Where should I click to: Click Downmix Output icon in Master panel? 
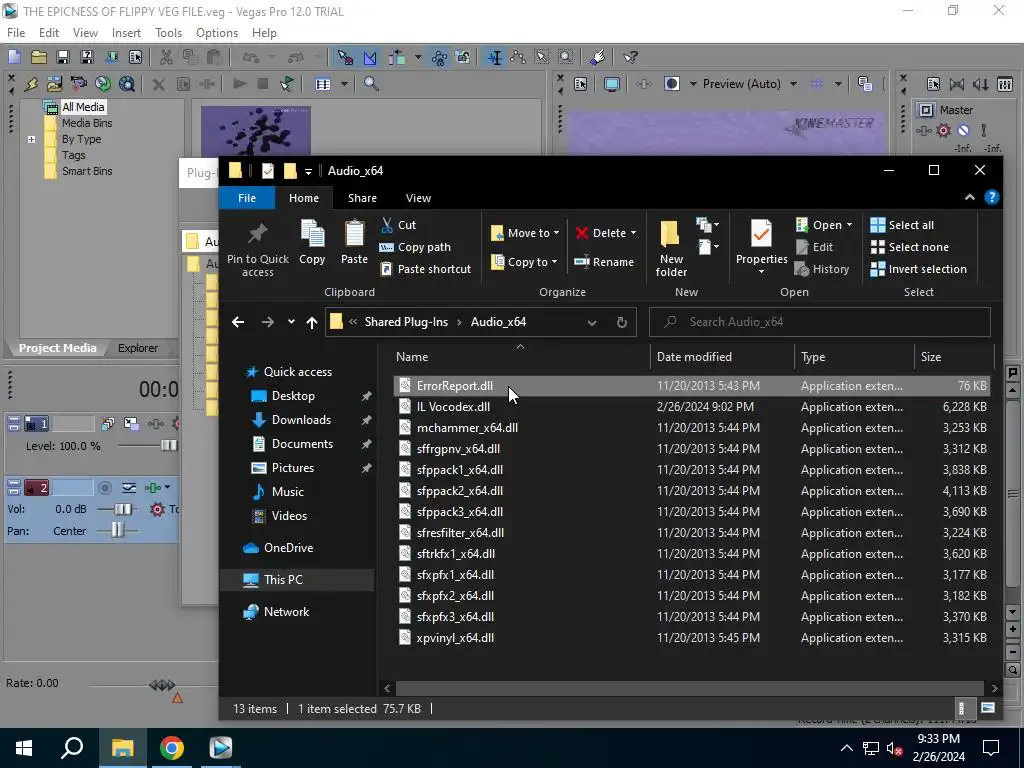pyautogui.click(x=957, y=84)
